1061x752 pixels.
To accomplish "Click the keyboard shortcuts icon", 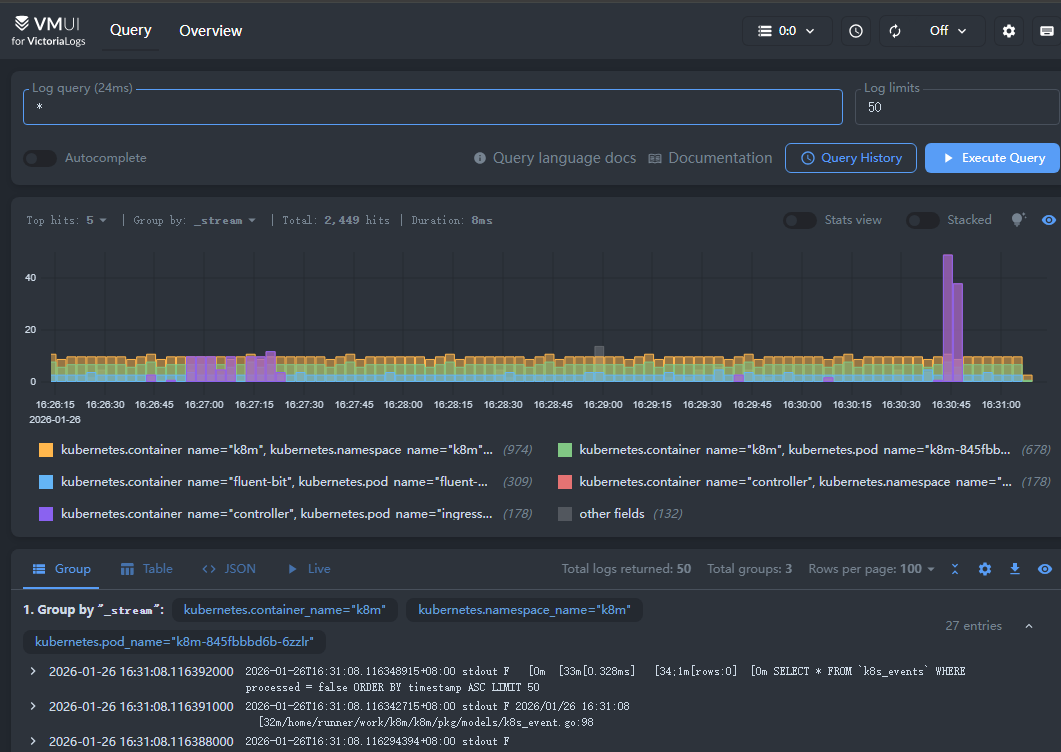I will point(1046,31).
